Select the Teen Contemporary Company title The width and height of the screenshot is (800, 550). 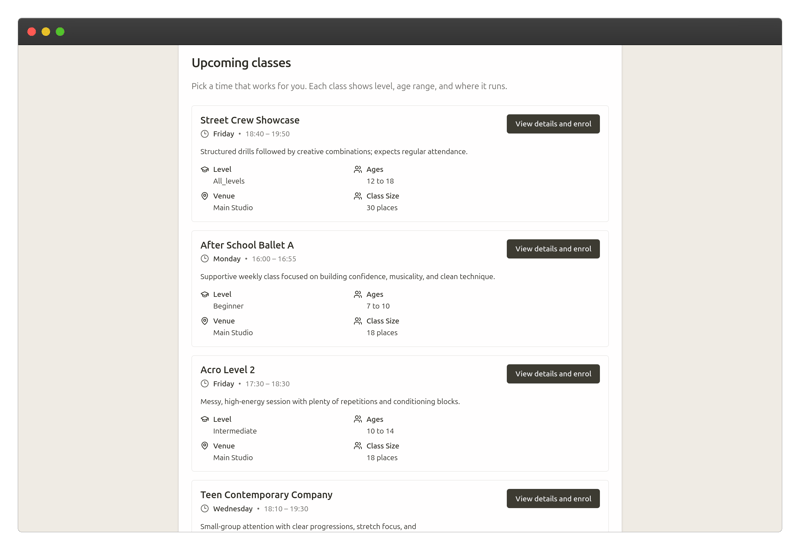(266, 495)
